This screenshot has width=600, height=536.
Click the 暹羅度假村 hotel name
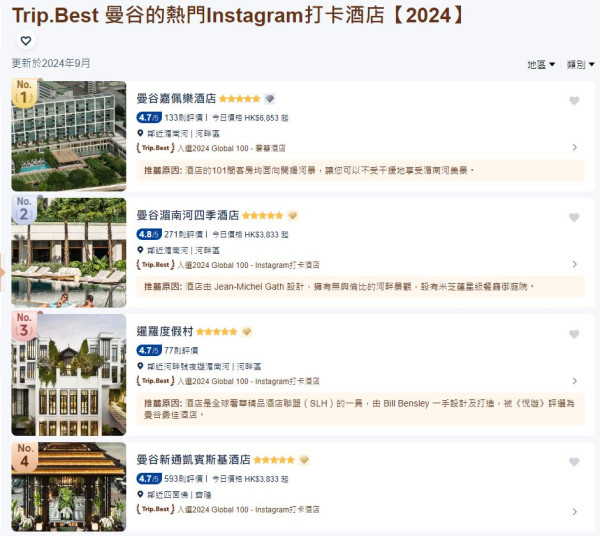click(165, 331)
